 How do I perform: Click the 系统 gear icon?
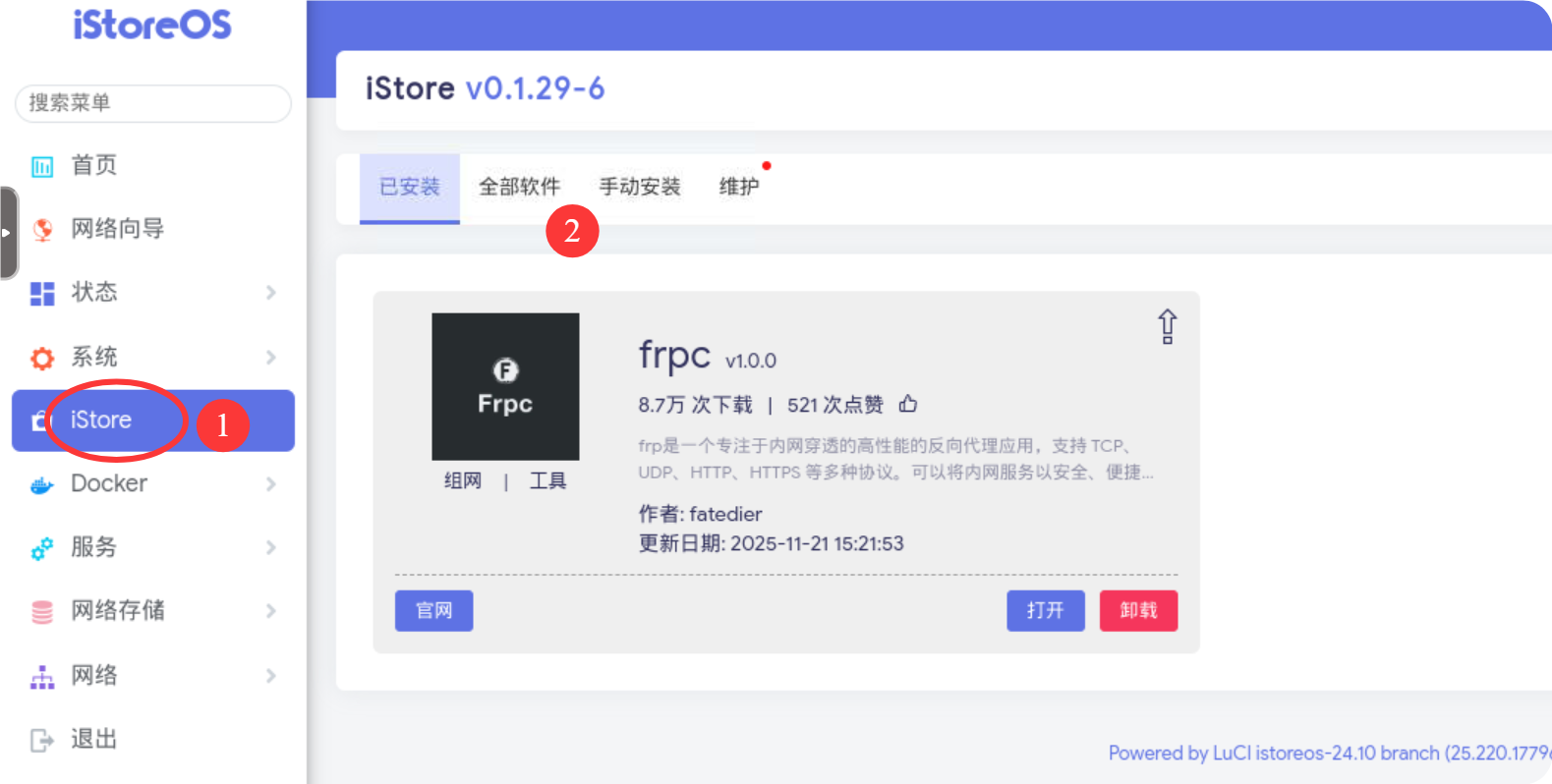click(42, 358)
